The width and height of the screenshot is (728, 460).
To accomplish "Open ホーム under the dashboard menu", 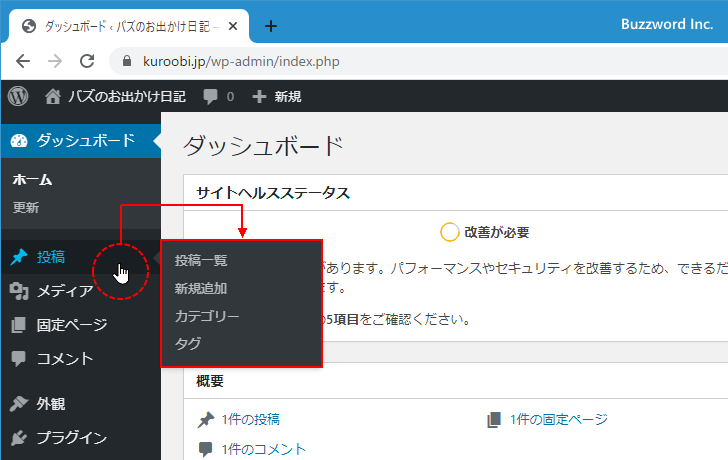I will tap(32, 180).
